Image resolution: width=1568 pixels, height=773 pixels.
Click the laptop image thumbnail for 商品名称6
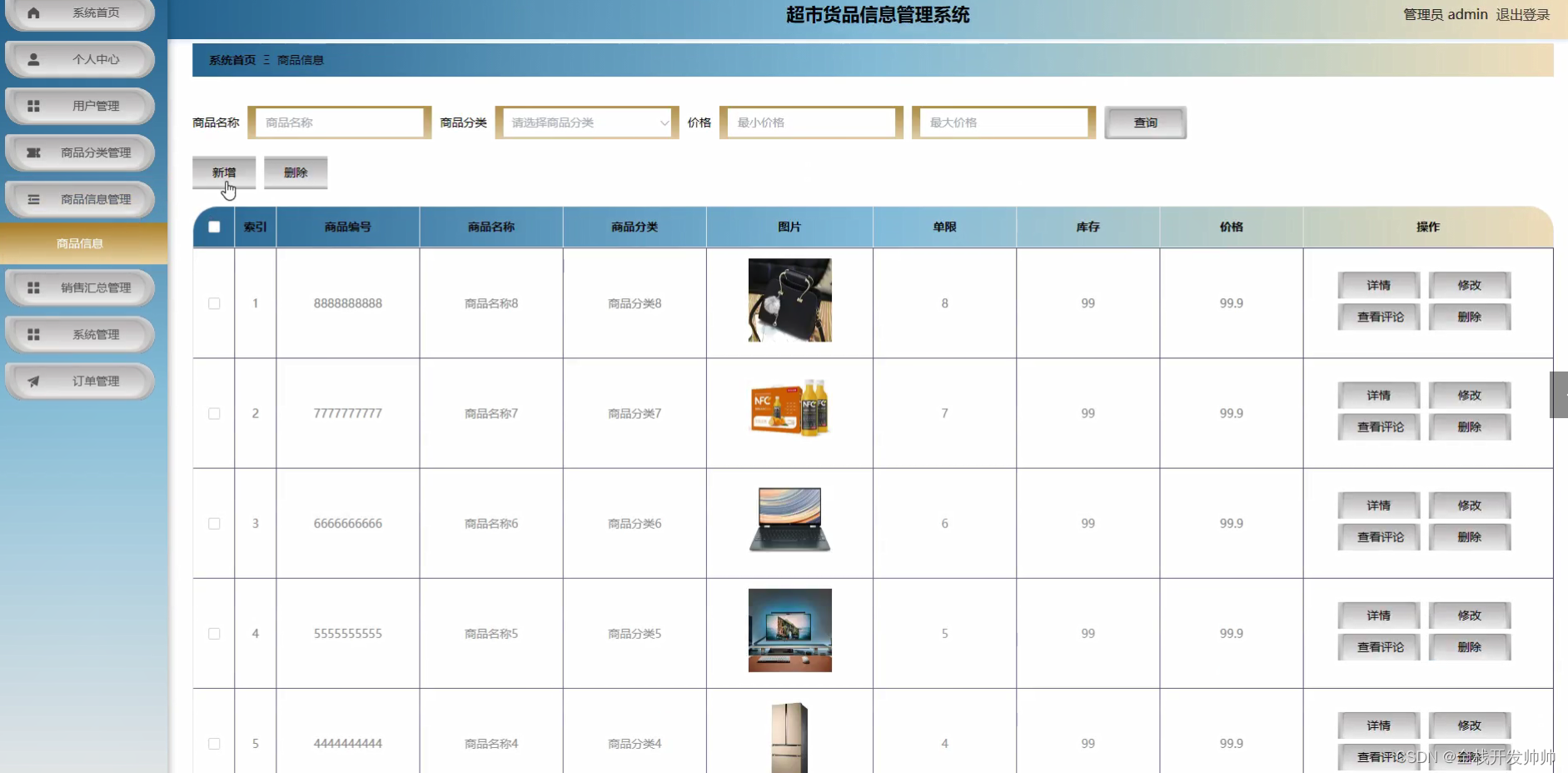[789, 520]
